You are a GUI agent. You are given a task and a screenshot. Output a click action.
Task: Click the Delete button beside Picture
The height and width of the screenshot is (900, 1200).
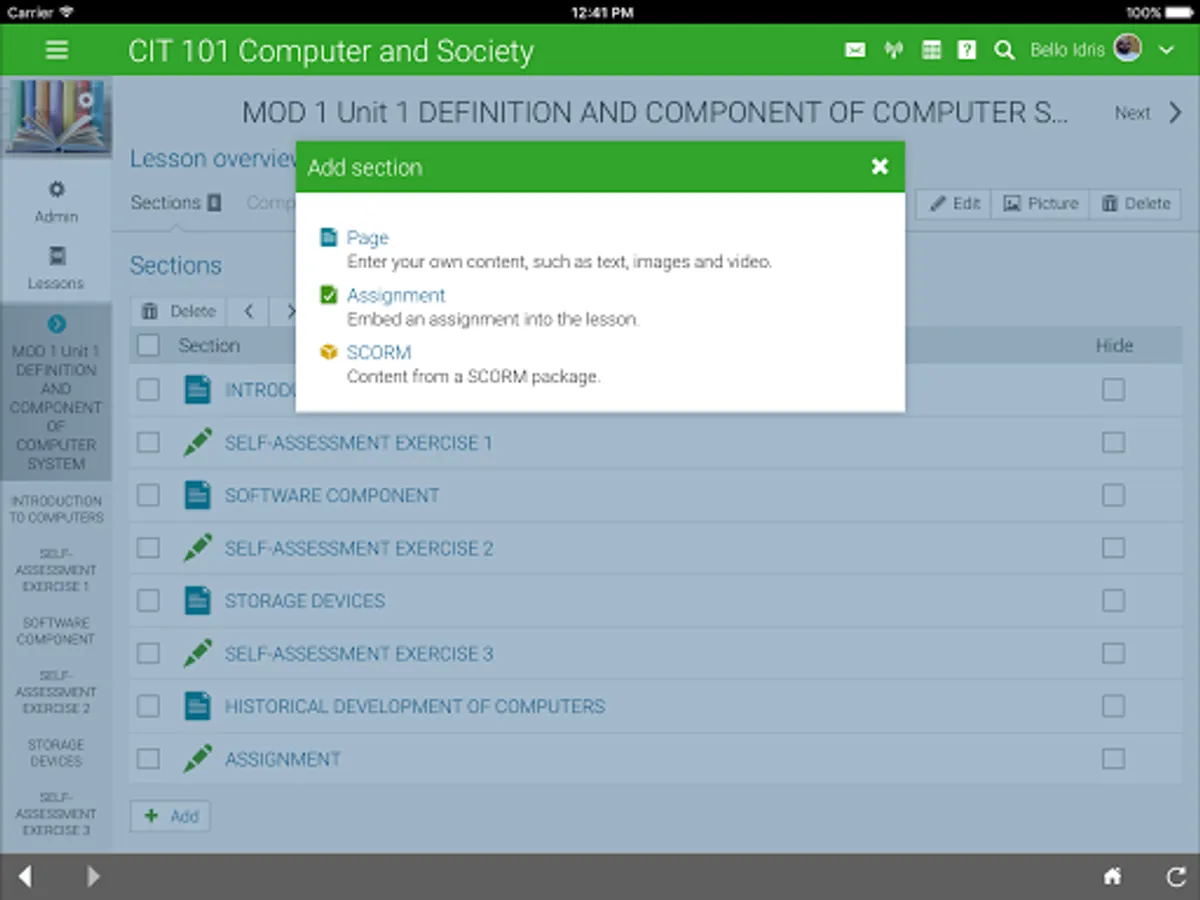(x=1135, y=203)
